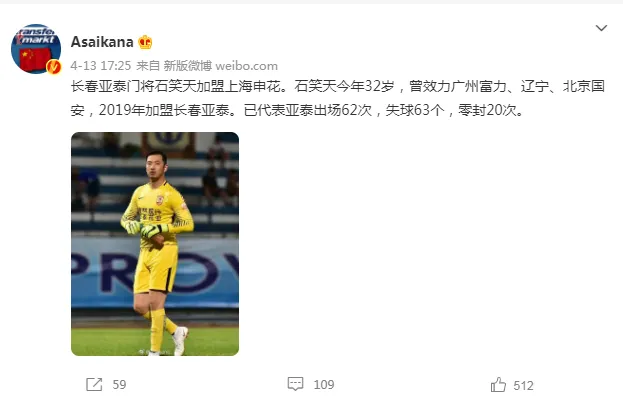Click the Asaikana username
Viewport: 623px width, 404px height.
tap(102, 42)
